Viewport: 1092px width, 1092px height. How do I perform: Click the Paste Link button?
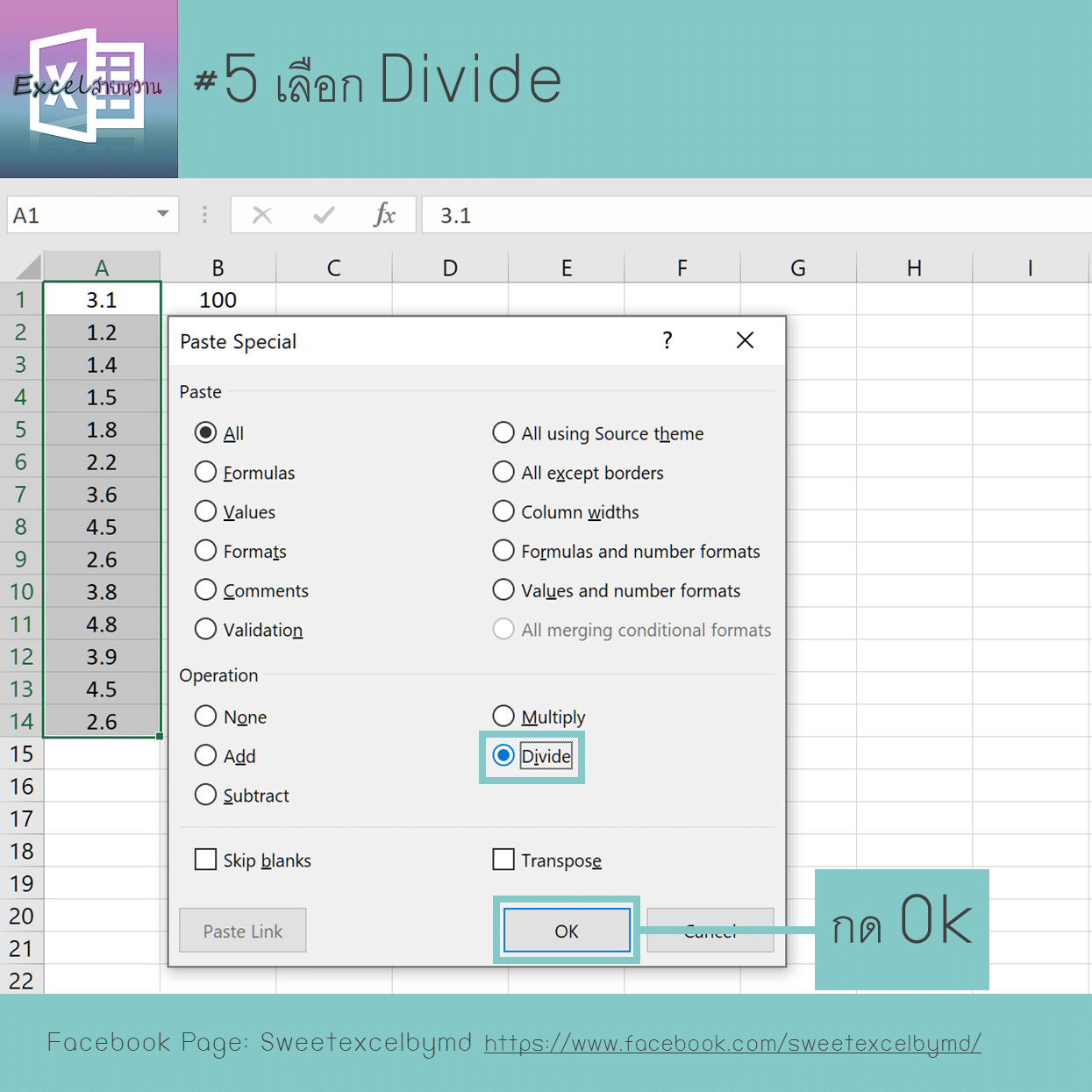(243, 931)
